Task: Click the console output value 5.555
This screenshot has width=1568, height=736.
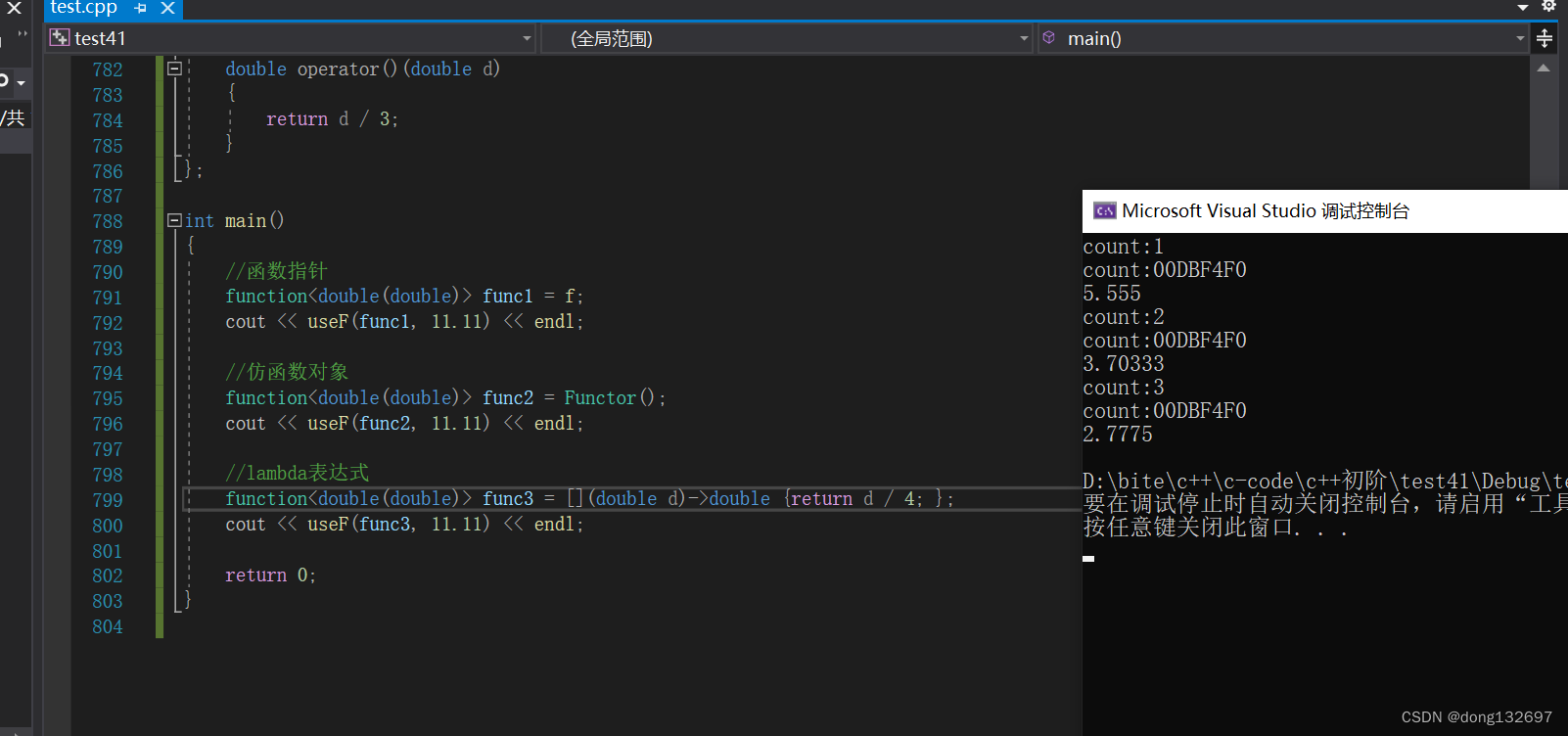Action: [1112, 294]
